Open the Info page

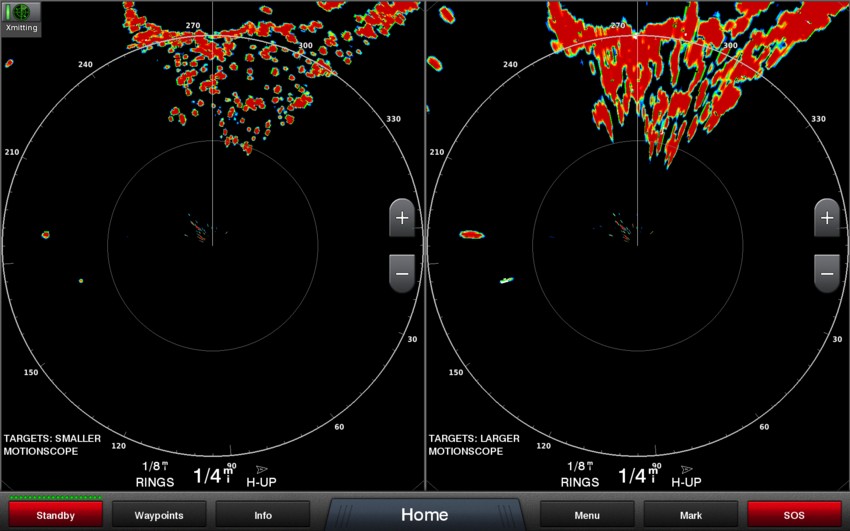tap(263, 515)
